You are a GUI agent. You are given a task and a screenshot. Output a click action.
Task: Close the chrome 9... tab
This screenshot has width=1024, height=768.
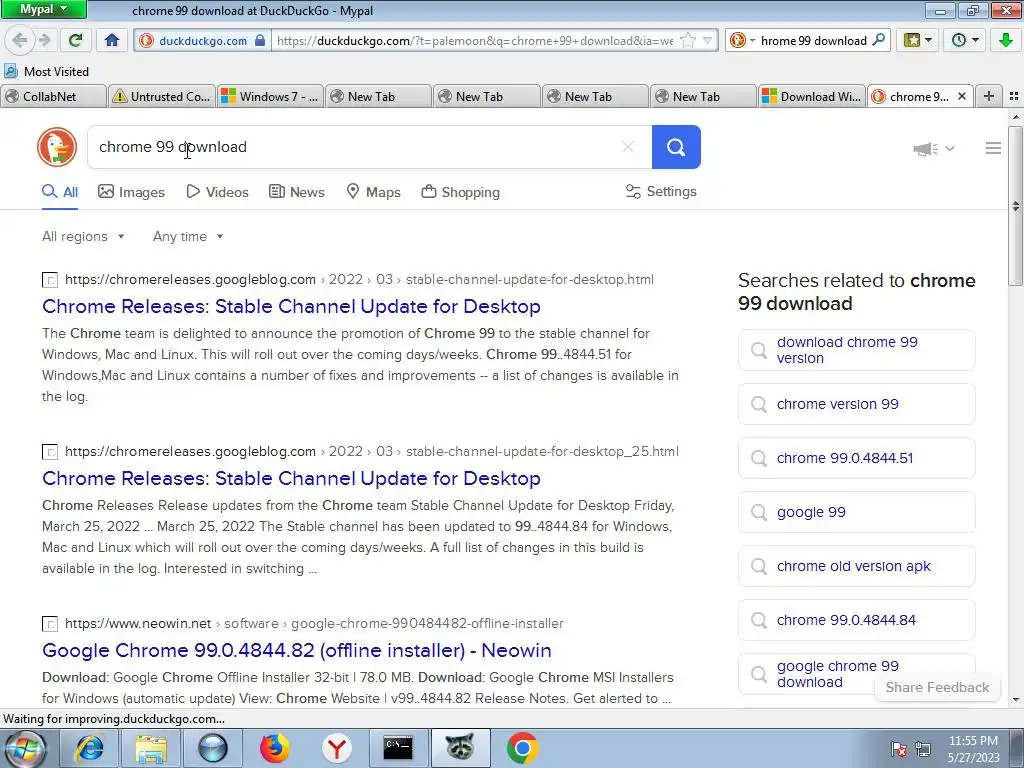coord(961,96)
